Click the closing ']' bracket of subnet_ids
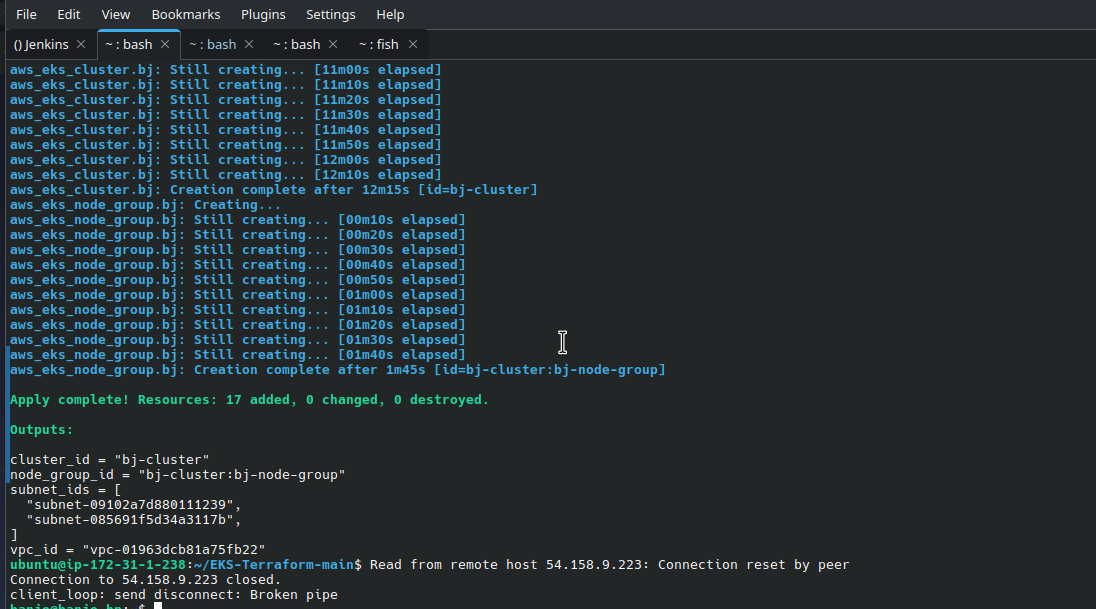1096x609 pixels. [x=14, y=535]
